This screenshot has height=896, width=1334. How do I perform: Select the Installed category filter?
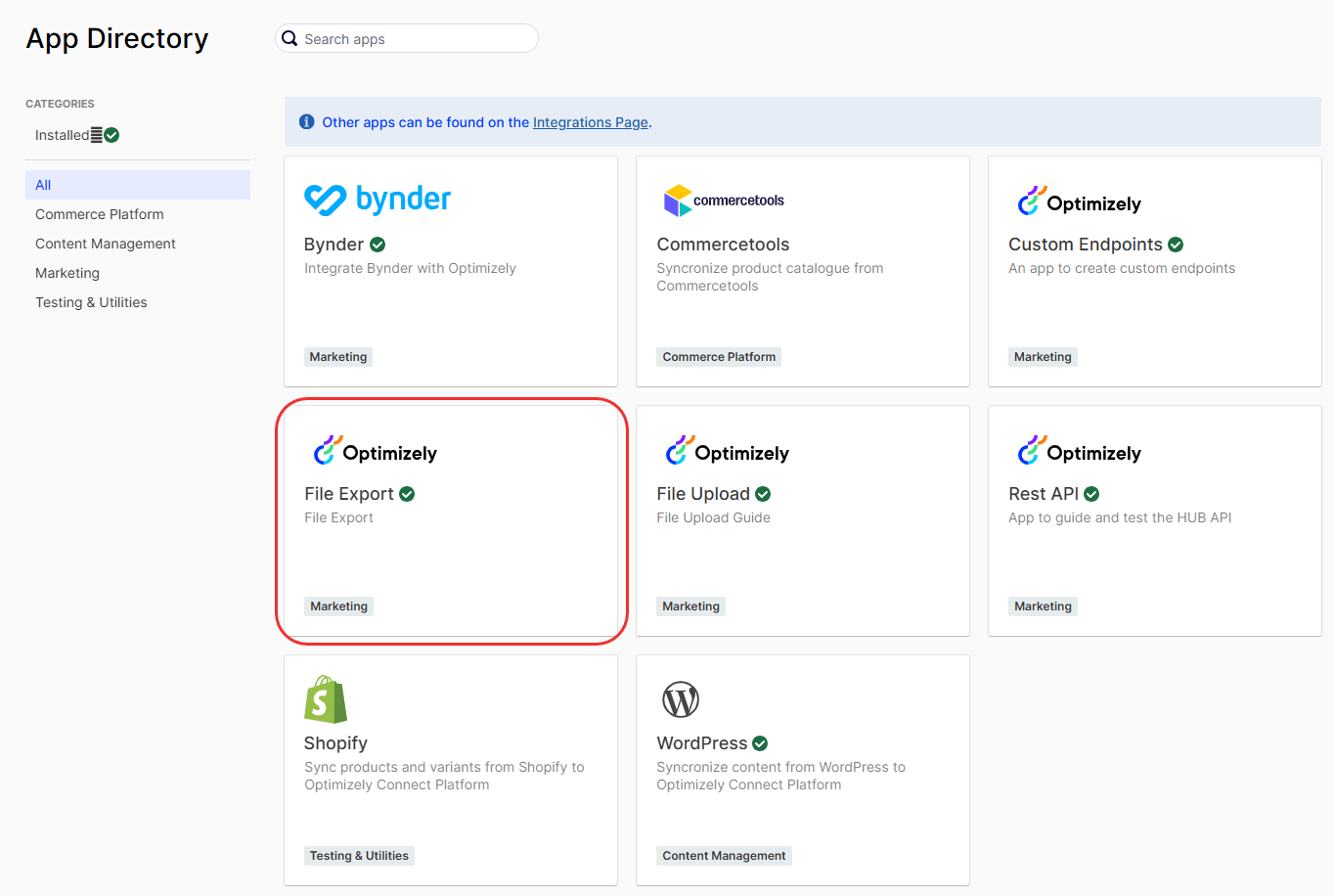[x=77, y=135]
